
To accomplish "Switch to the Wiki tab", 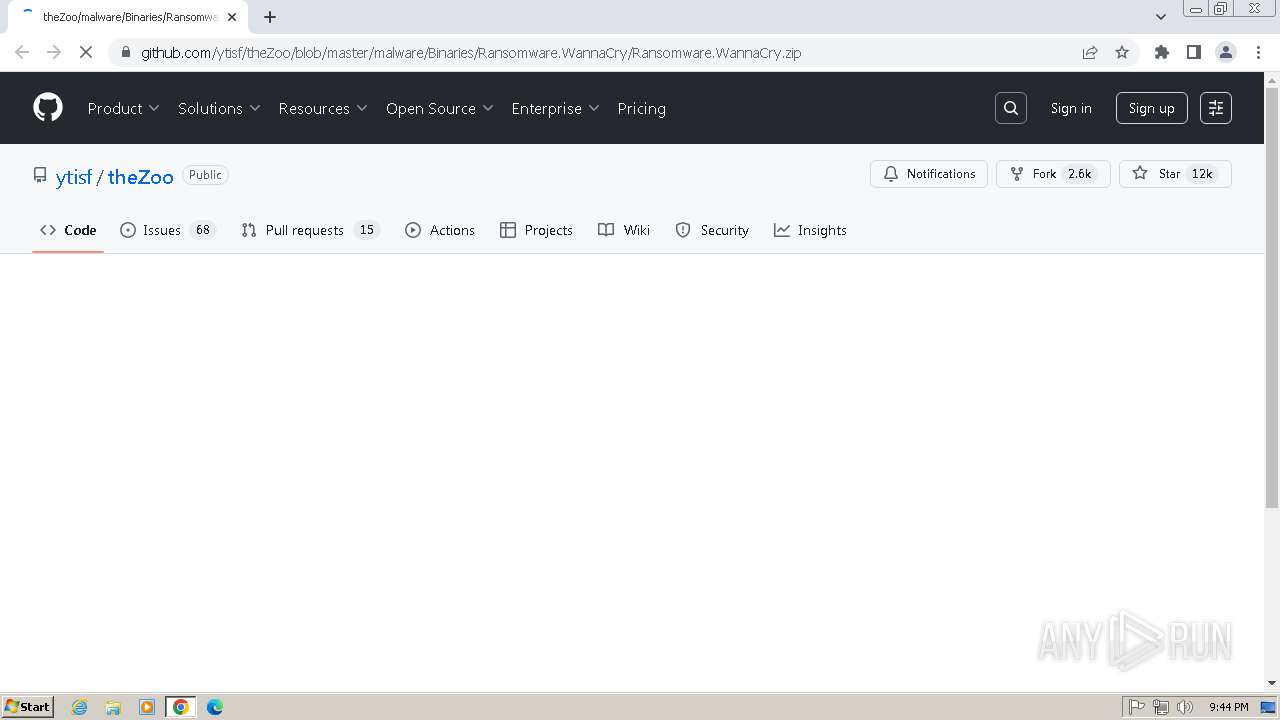I will [624, 230].
